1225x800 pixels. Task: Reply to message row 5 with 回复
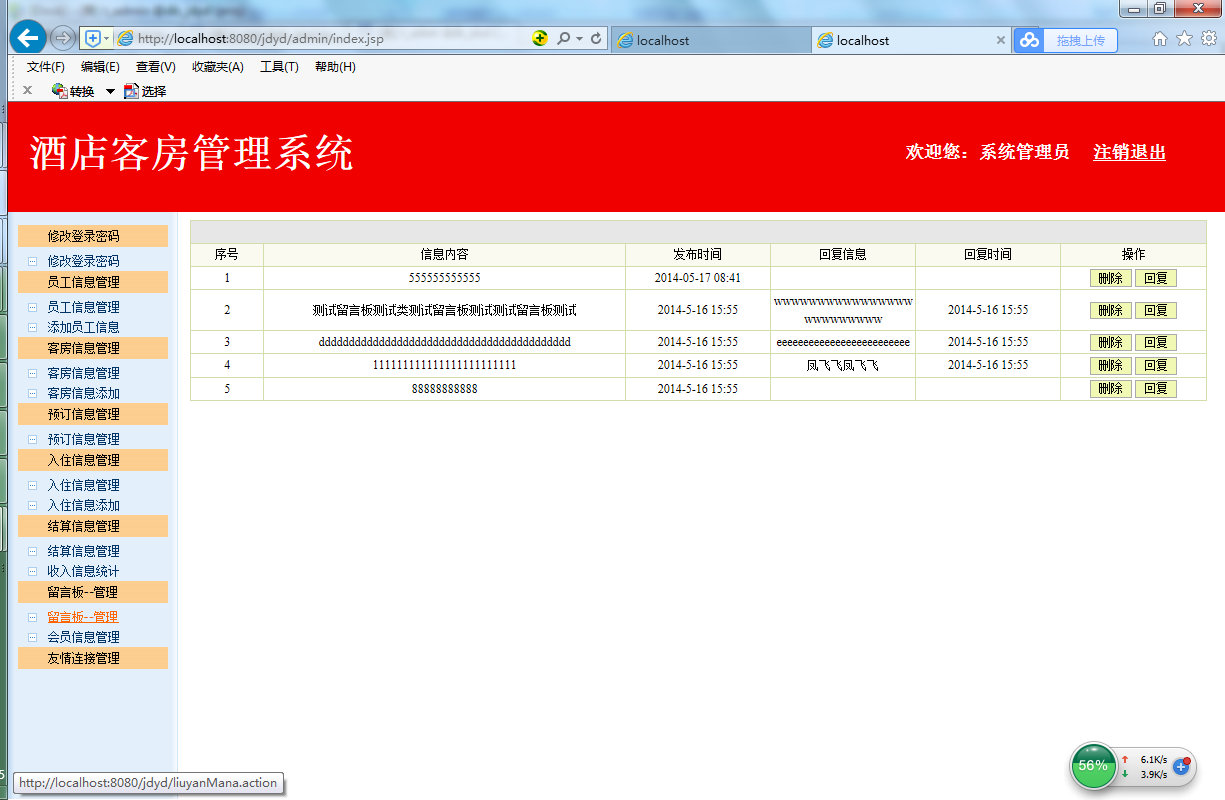tap(1156, 388)
